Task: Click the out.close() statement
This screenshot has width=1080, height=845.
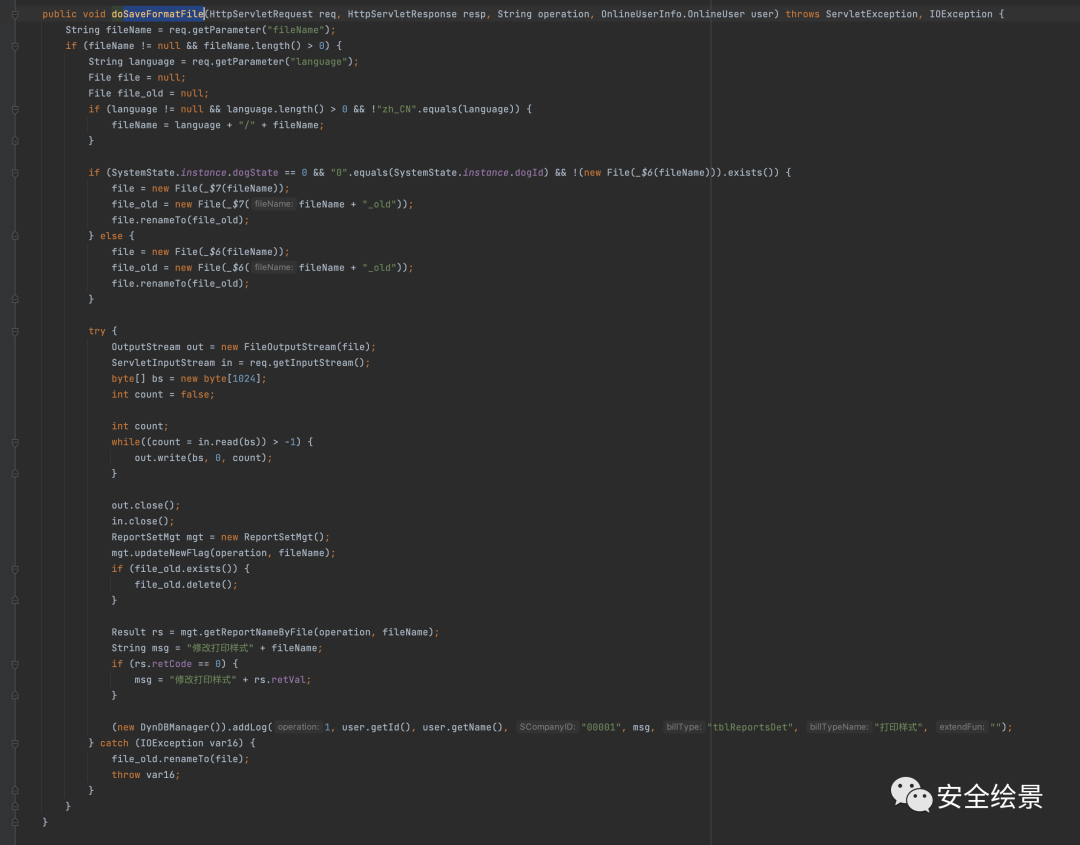Action: tap(145, 505)
